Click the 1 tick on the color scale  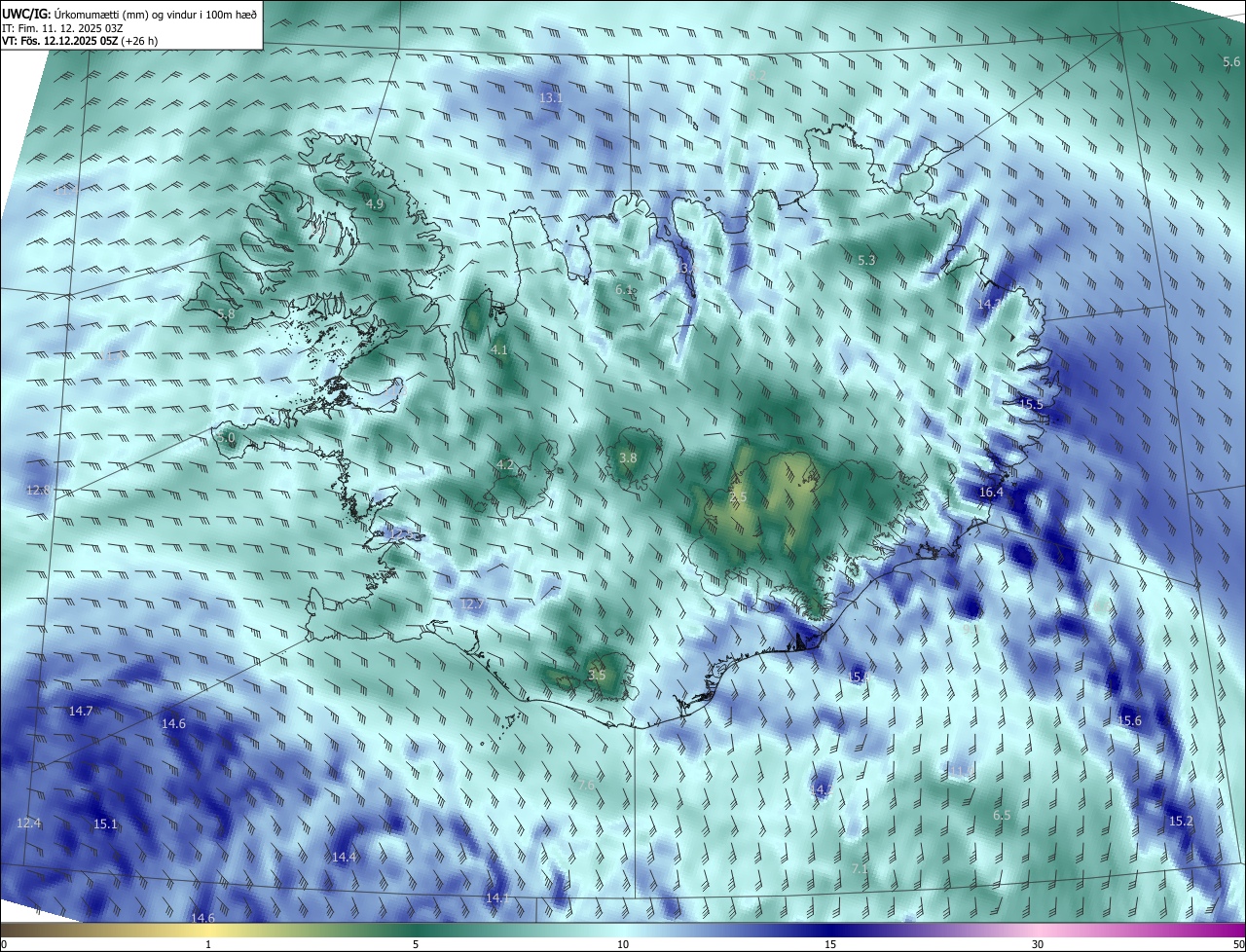point(208,945)
